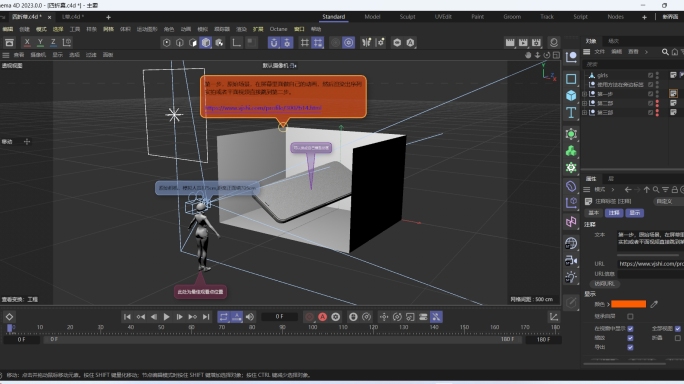Toggle the unchecked checkbox below 颜色

coord(630,316)
